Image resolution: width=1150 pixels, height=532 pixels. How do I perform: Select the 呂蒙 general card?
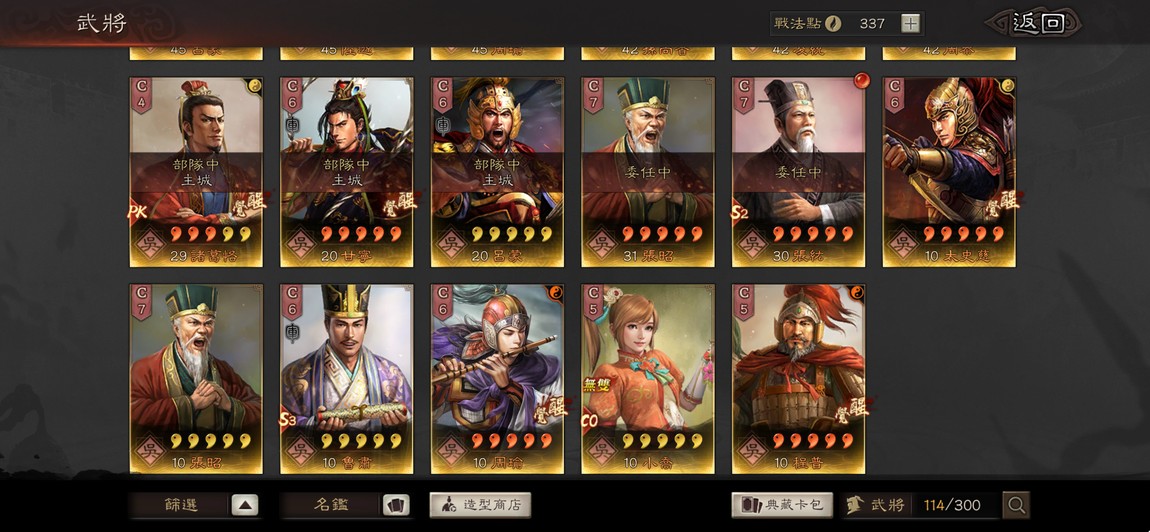497,172
